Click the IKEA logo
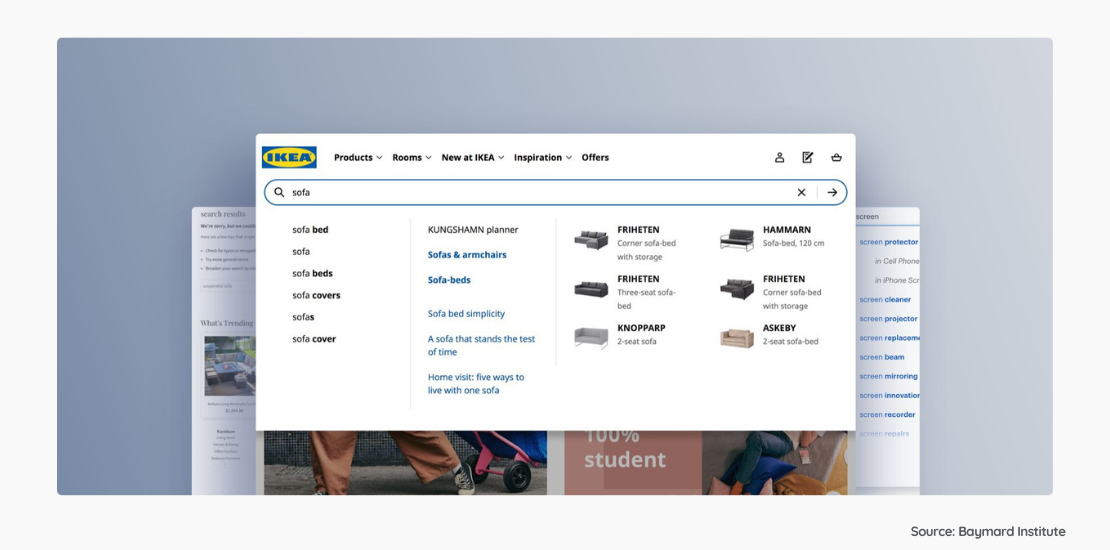1110x550 pixels. [x=289, y=157]
